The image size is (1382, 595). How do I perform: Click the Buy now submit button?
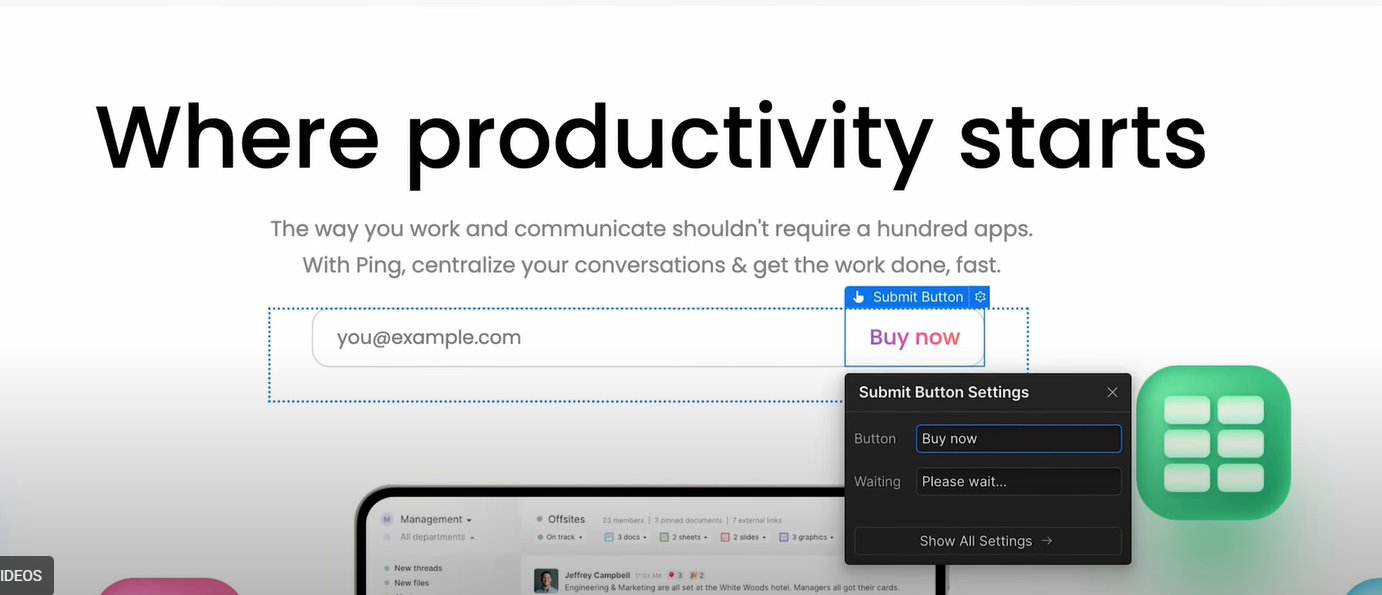click(915, 338)
